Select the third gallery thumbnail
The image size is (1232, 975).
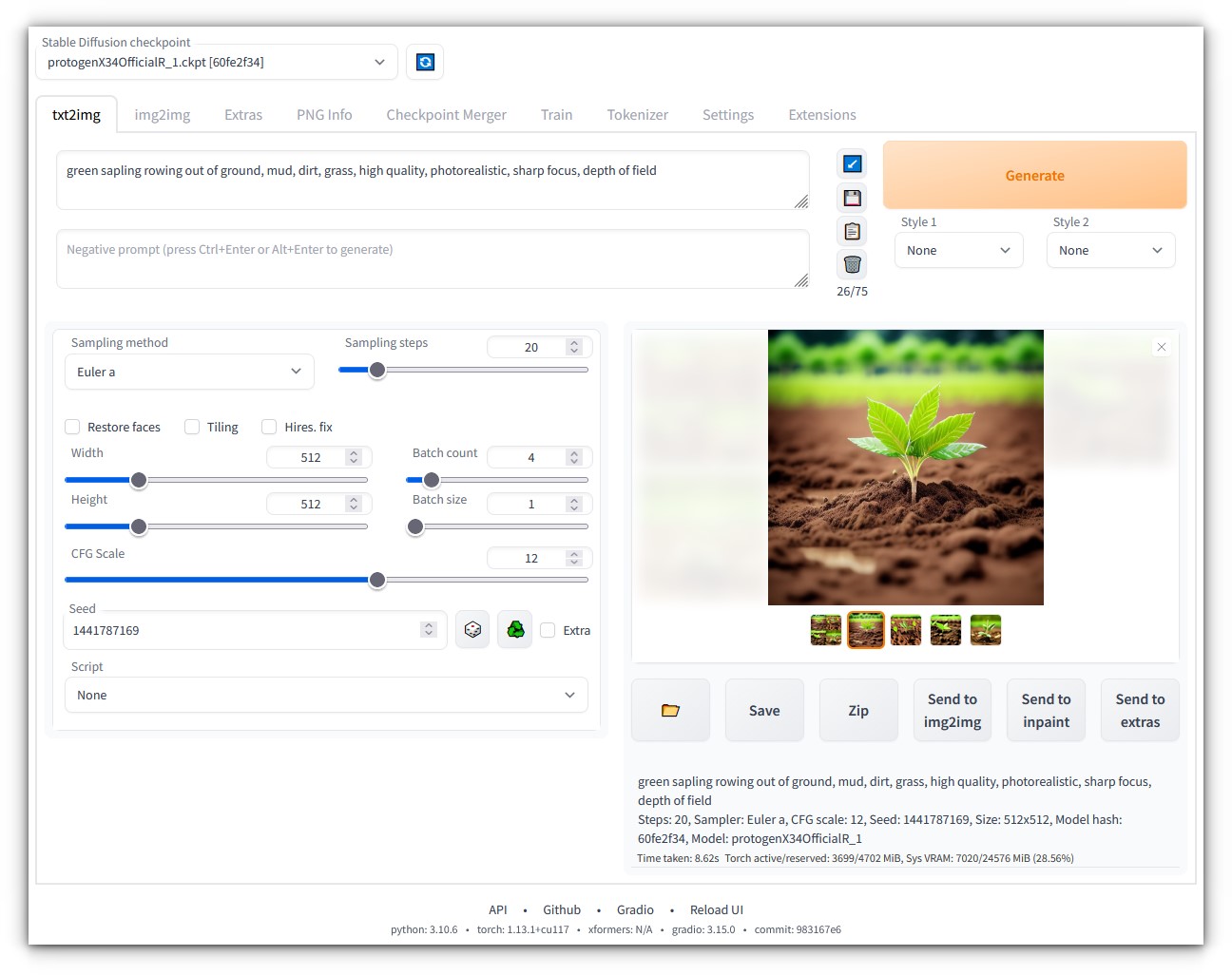[x=905, y=629]
